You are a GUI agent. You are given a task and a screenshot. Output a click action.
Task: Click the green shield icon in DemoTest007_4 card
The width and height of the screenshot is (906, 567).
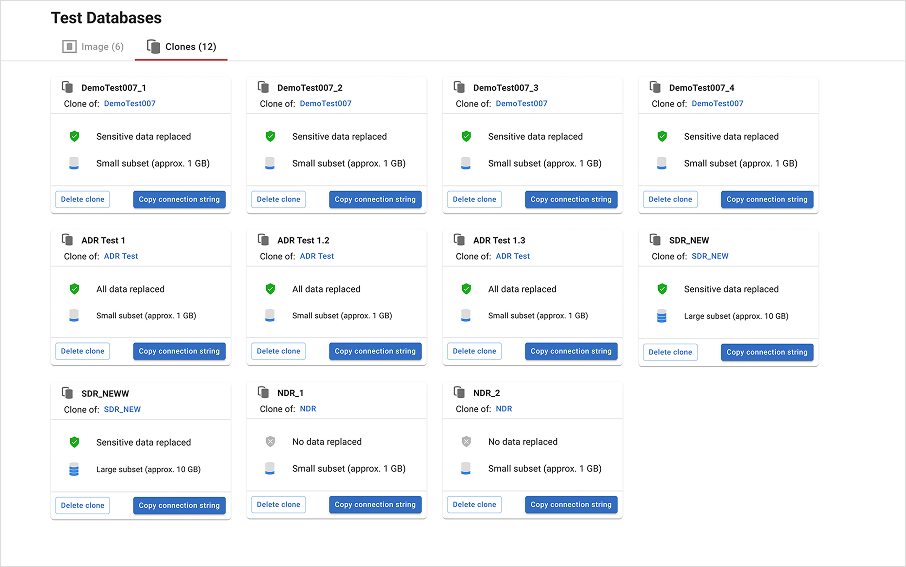tap(662, 137)
